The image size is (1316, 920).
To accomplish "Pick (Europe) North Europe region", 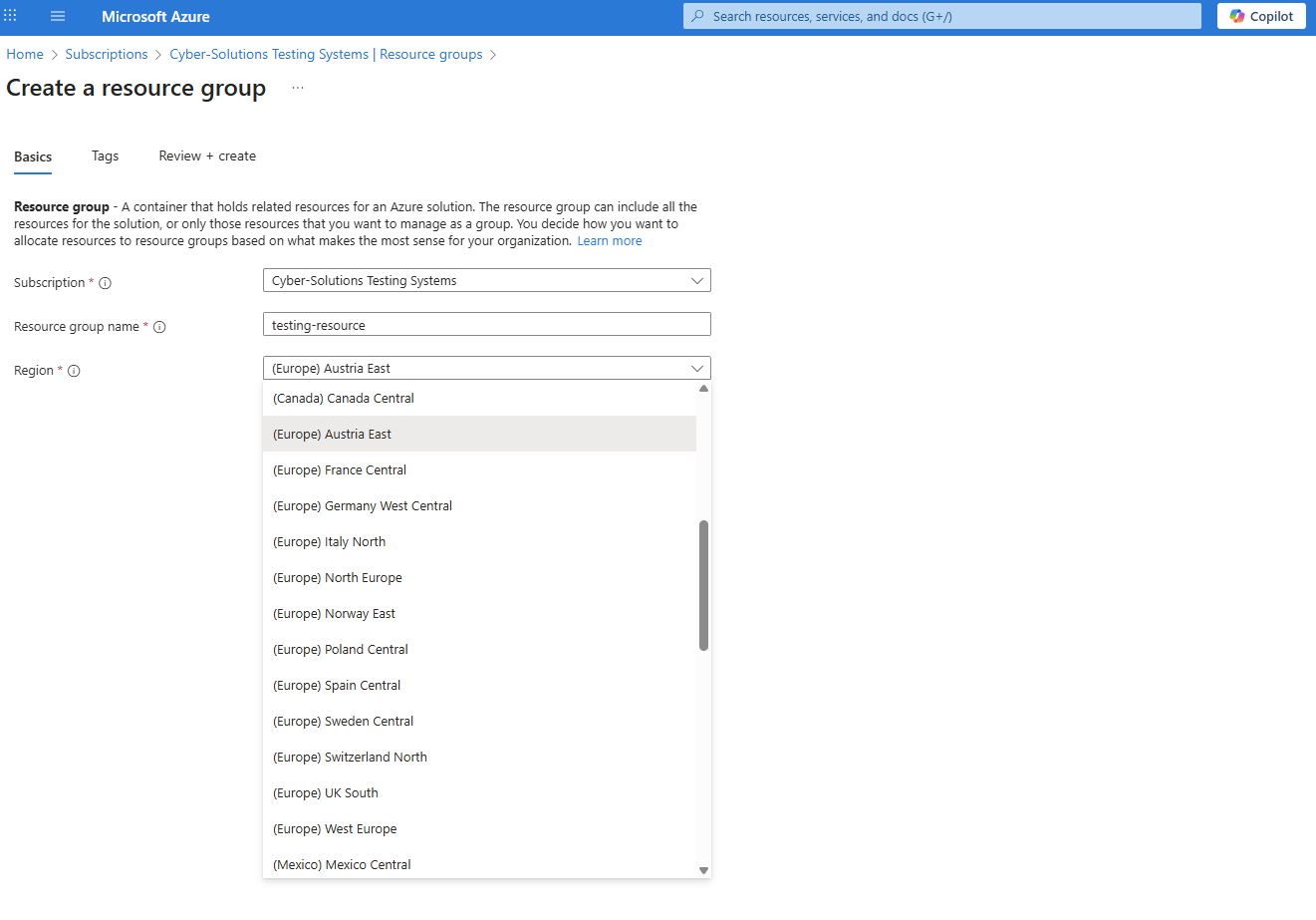I will pos(479,577).
